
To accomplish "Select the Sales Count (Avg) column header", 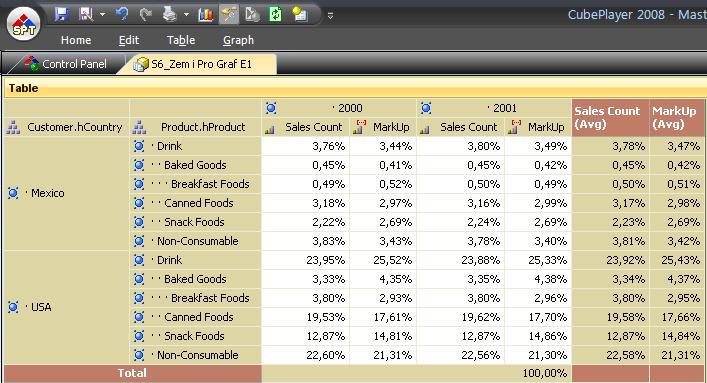I will tap(610, 118).
